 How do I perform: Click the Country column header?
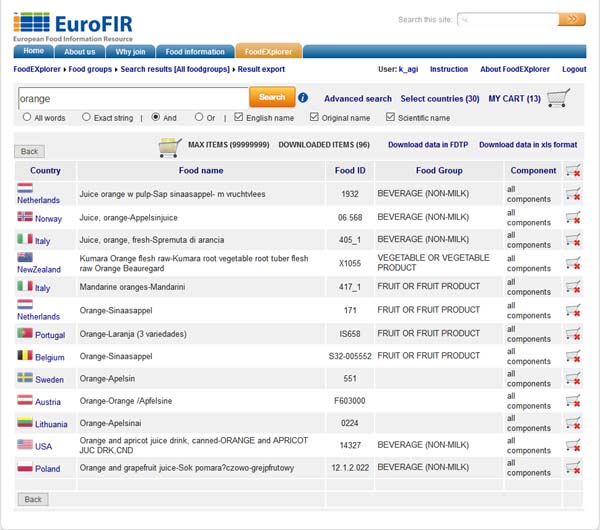coord(45,171)
